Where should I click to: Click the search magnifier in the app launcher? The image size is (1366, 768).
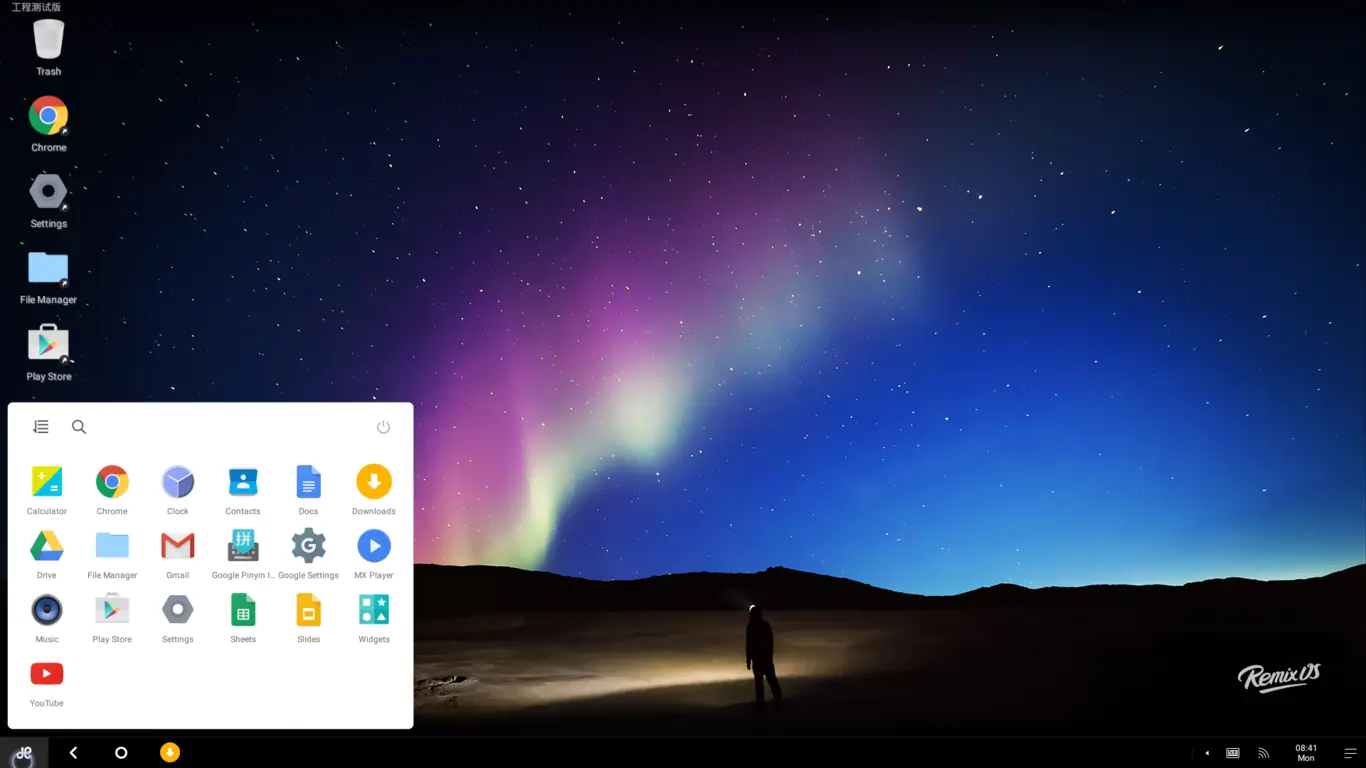pyautogui.click(x=79, y=427)
